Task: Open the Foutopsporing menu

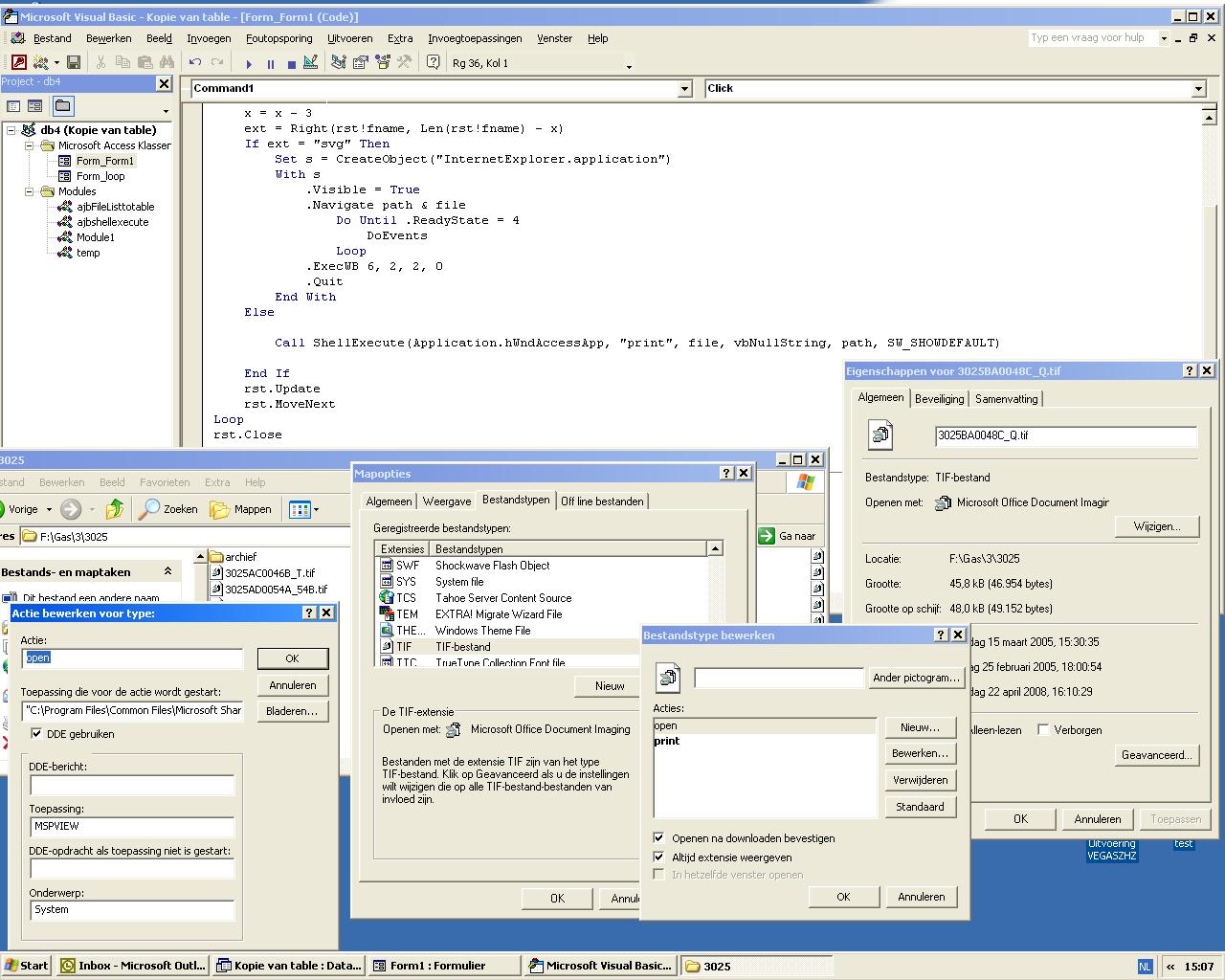Action: point(278,38)
